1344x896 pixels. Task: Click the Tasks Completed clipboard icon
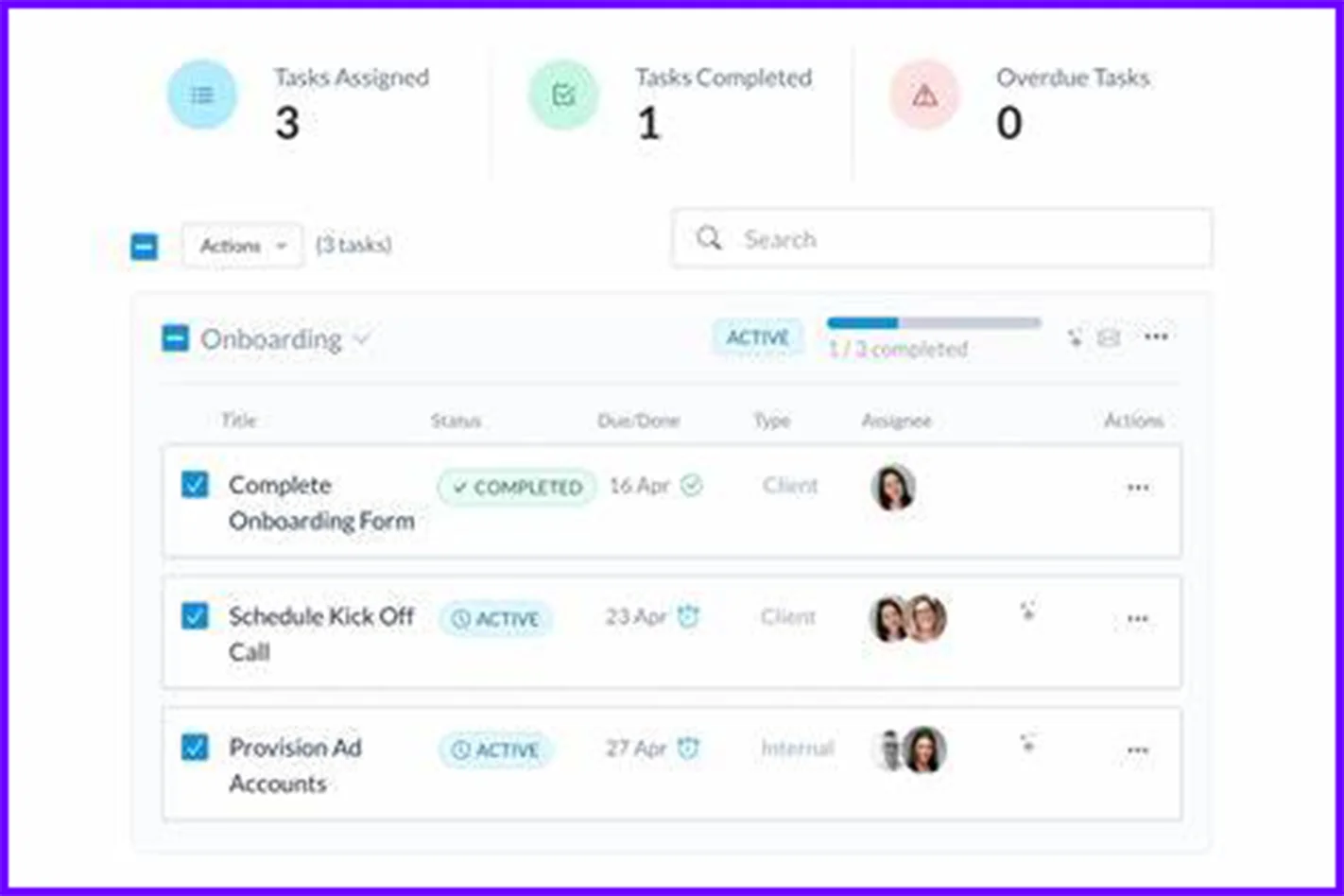click(x=563, y=95)
